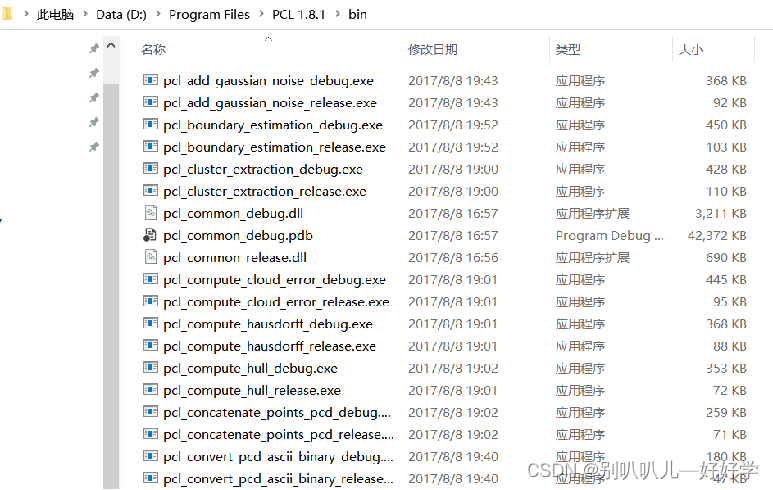Click the pcl_common_debug.pdb file icon
773x490 pixels.
pos(150,235)
